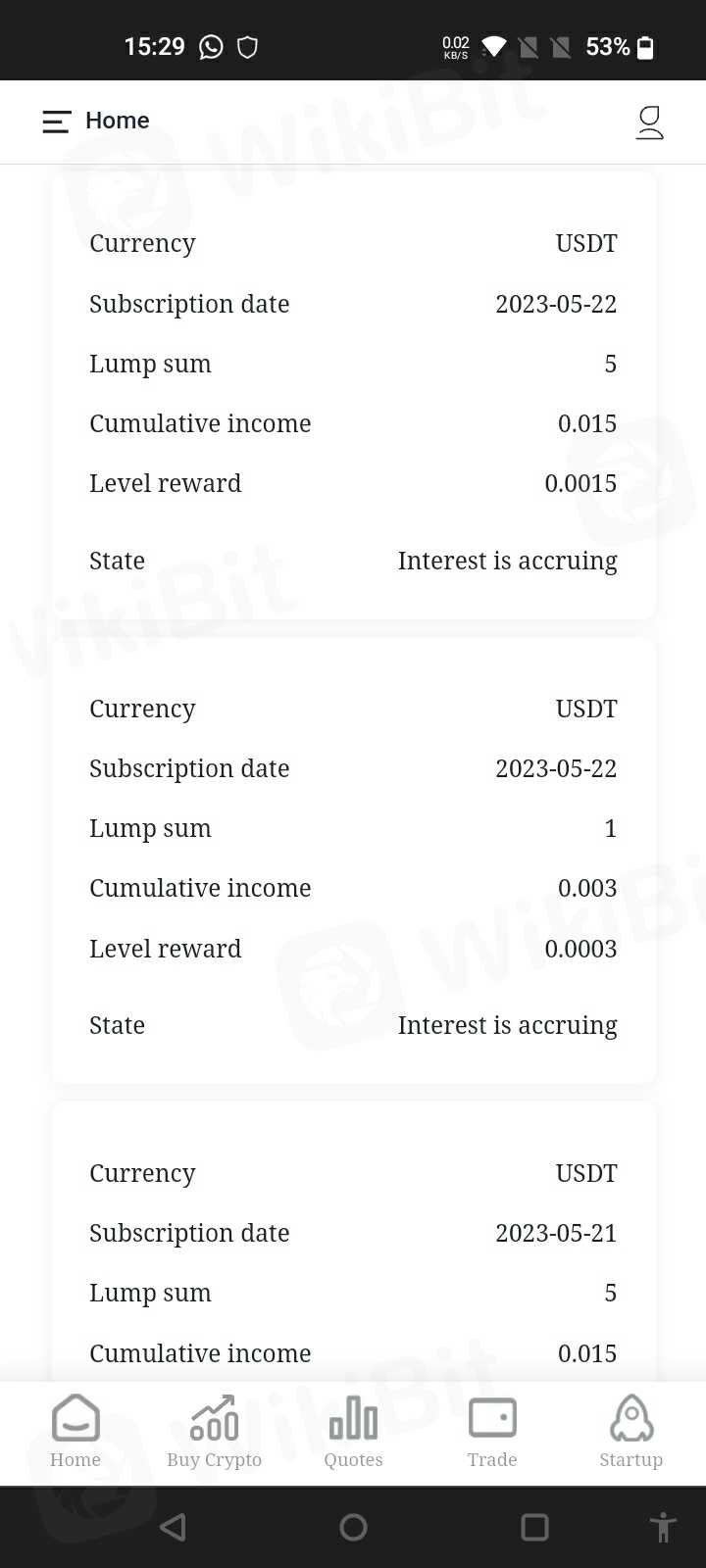Tap the Home tab icon in bottom bar
Screen dimensions: 706x1568
76,1418
